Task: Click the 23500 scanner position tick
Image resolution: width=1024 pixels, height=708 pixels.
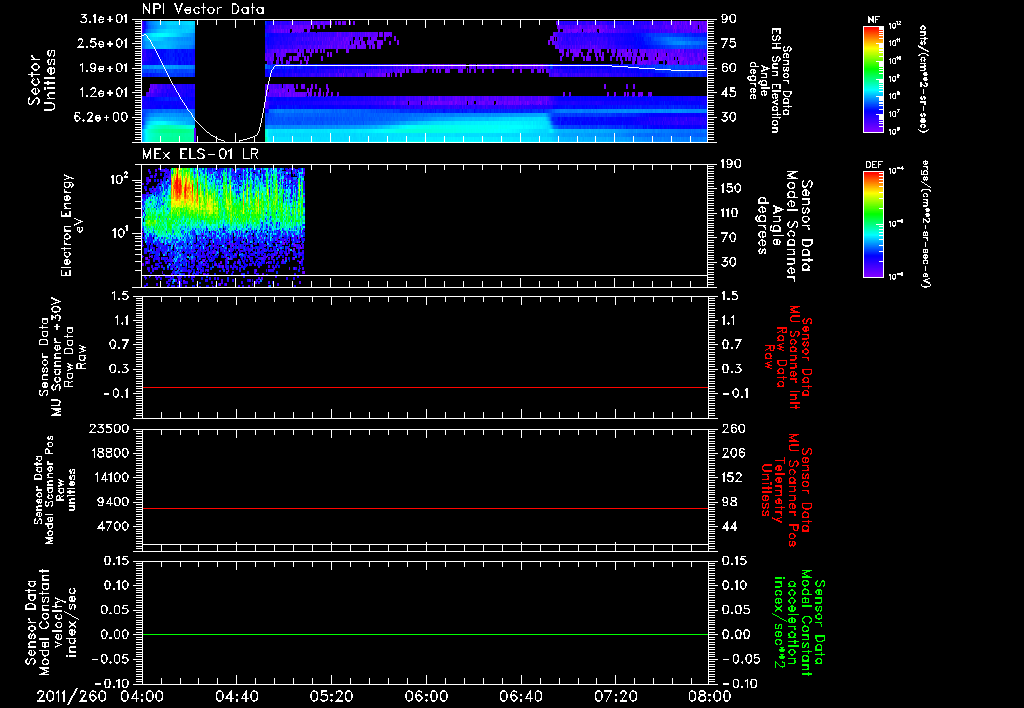Action: click(x=109, y=429)
